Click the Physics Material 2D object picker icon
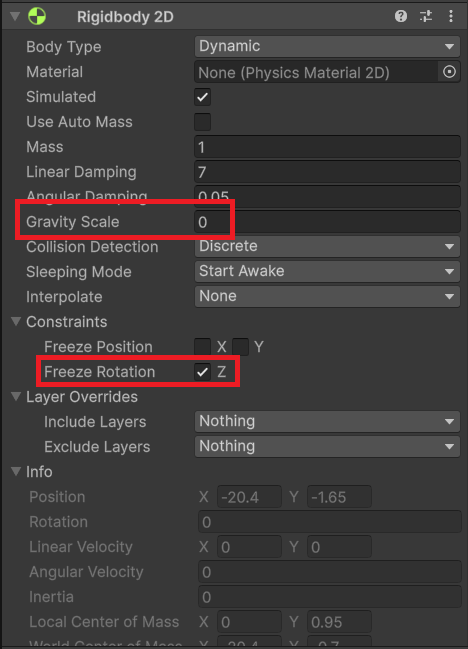This screenshot has width=468, height=649. click(449, 72)
